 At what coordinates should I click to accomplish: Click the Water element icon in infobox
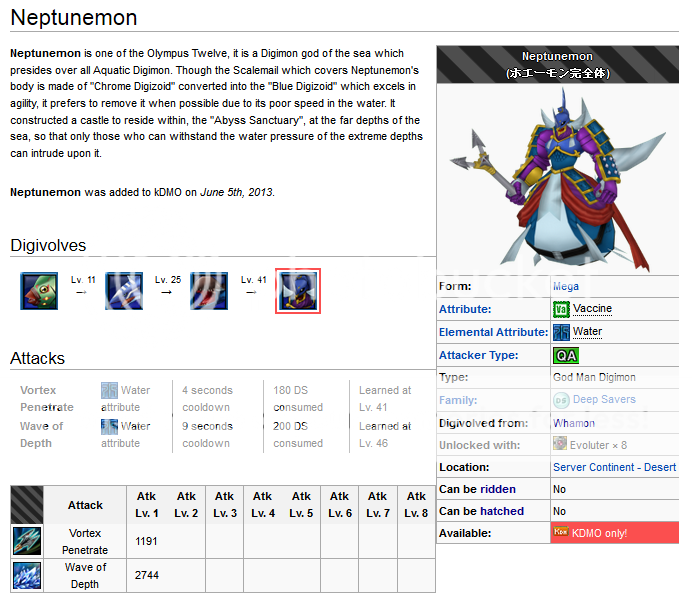click(561, 332)
